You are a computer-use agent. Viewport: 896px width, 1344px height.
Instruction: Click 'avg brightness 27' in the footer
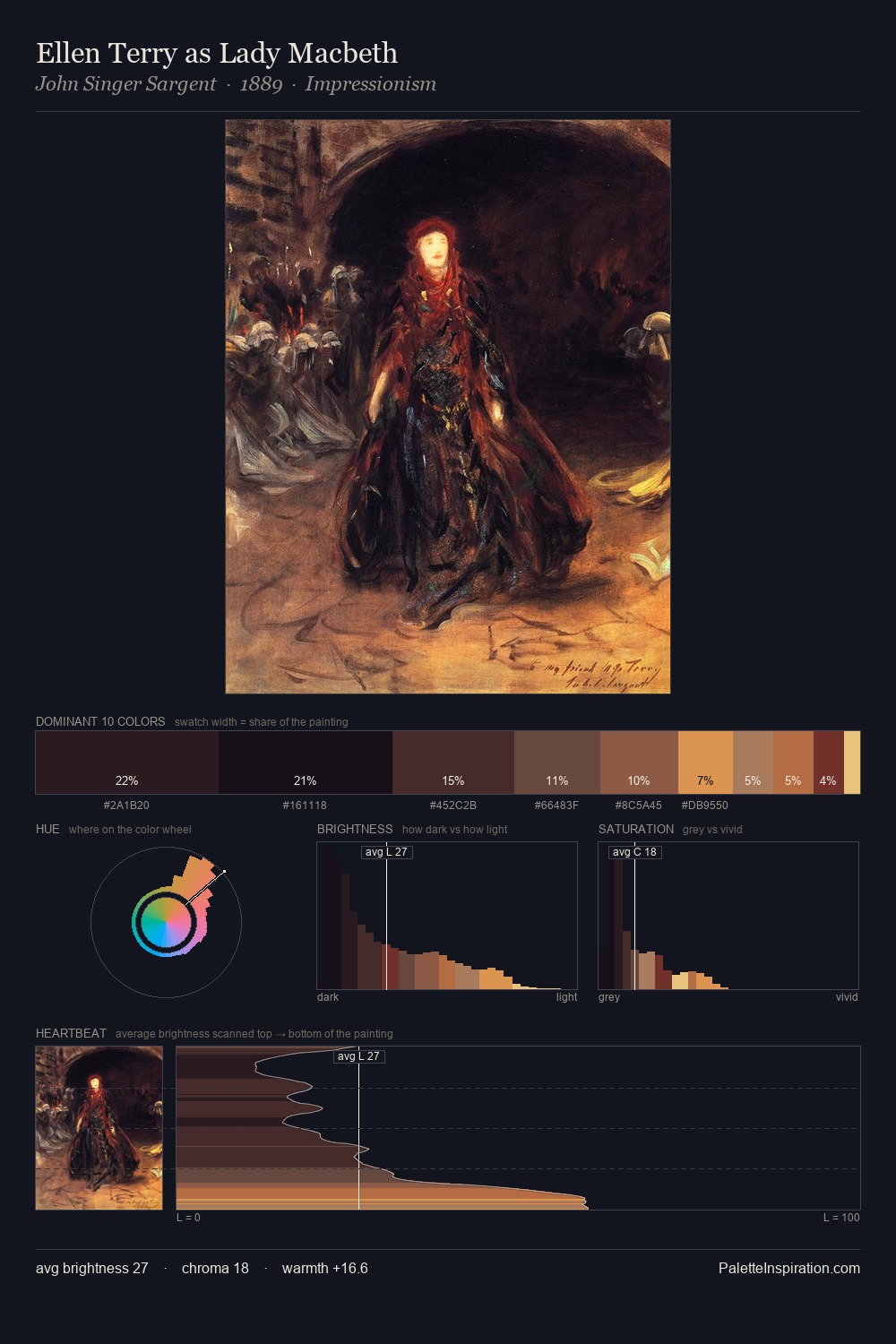tap(92, 1269)
